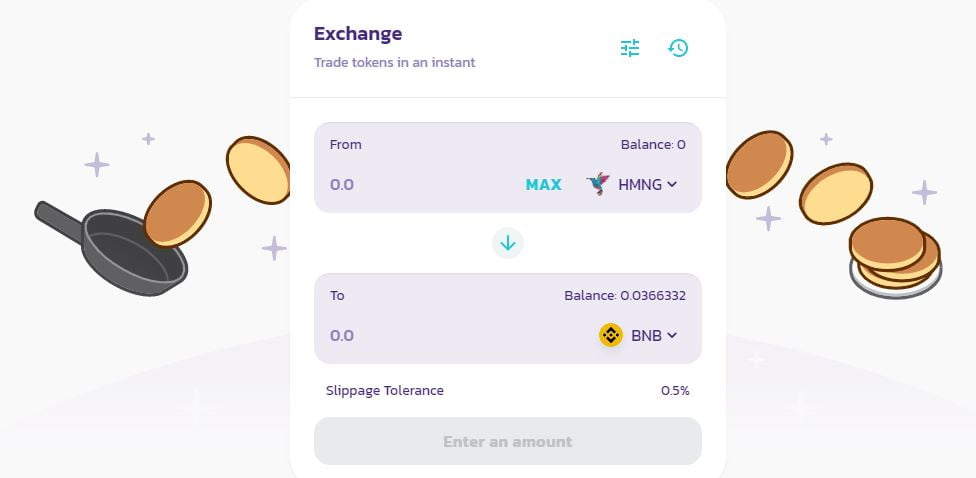Click the 0.5% slippage value
This screenshot has width=976, height=478.
[x=675, y=391]
